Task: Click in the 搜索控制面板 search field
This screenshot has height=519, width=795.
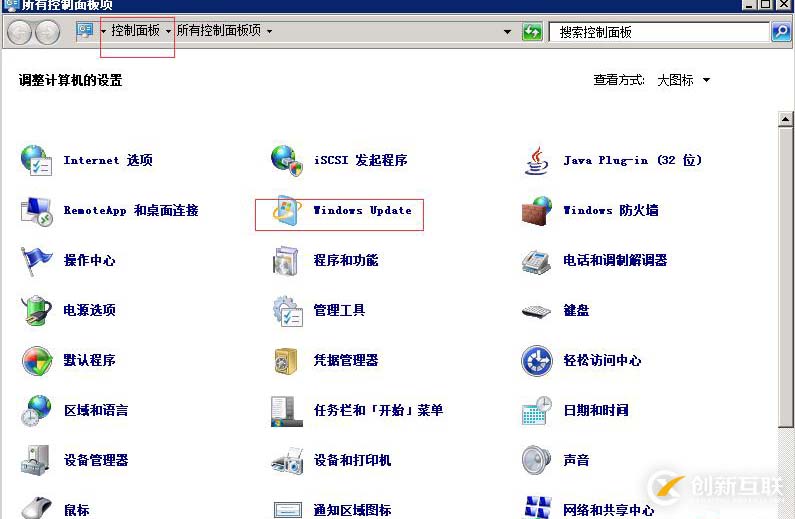Action: (x=659, y=32)
